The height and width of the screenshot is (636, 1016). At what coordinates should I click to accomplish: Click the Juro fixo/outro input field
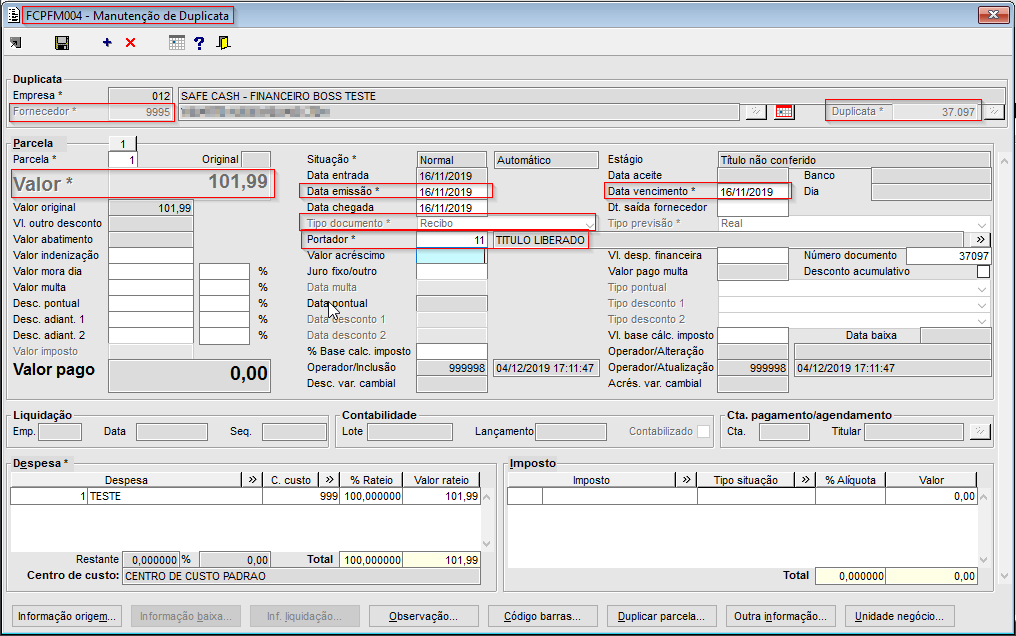click(452, 272)
